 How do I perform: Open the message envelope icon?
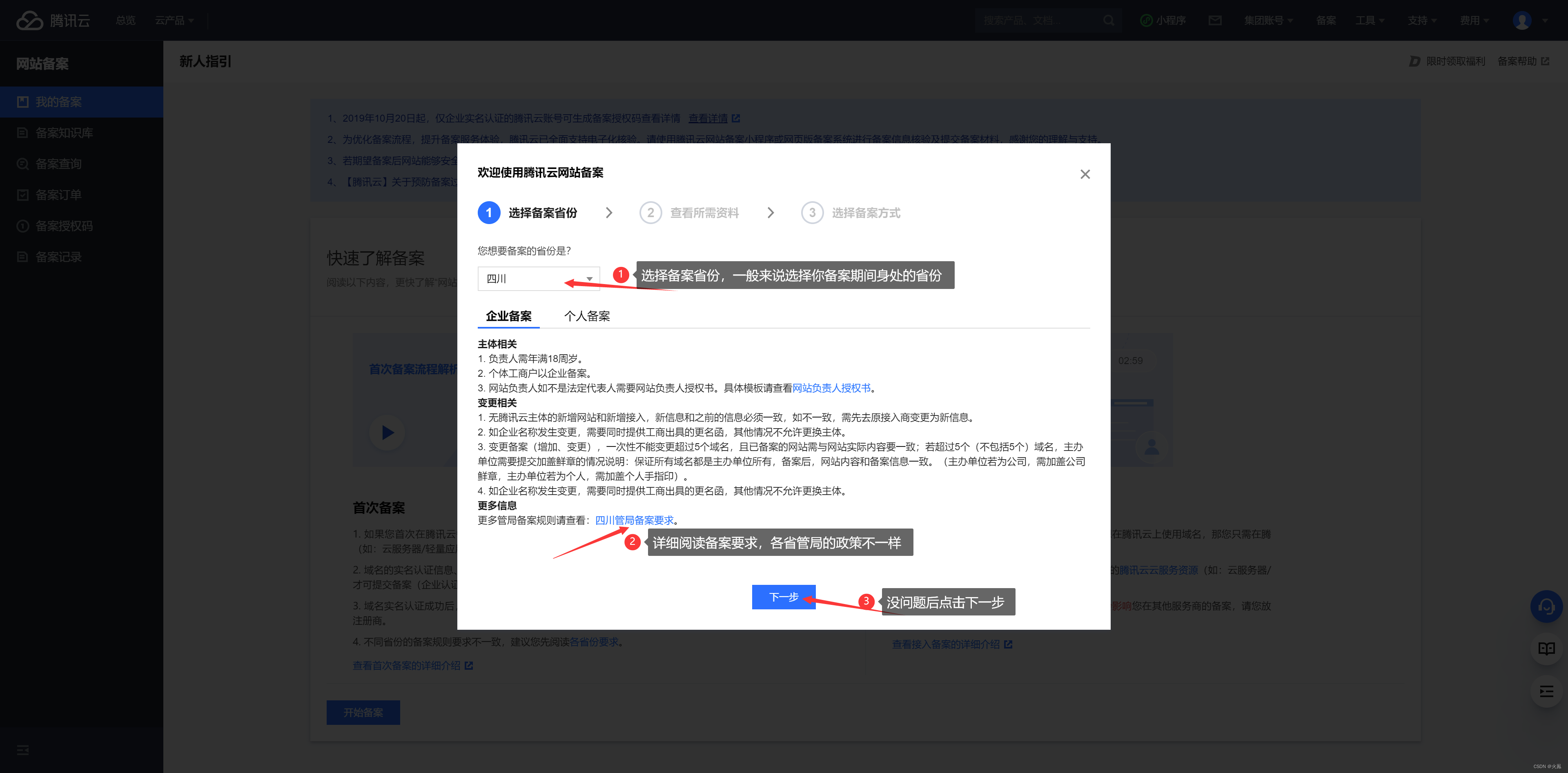1215,20
